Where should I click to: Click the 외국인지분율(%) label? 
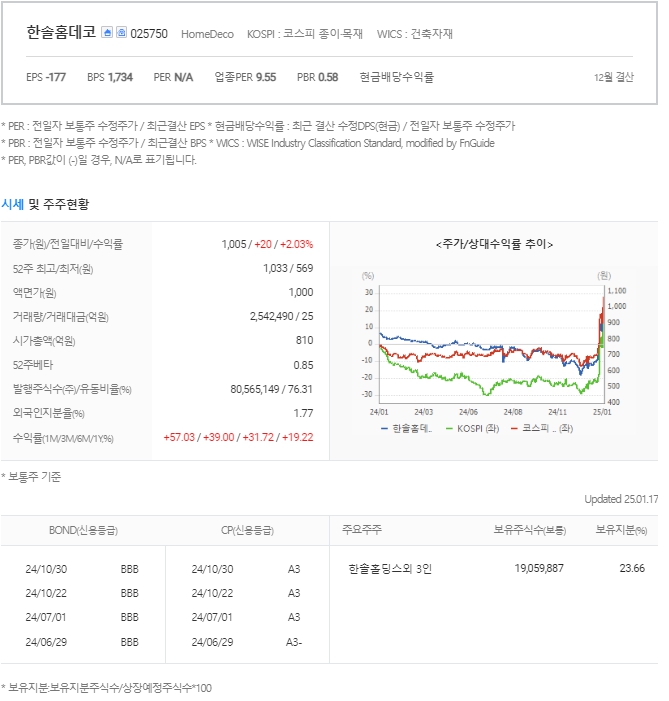tap(49, 414)
